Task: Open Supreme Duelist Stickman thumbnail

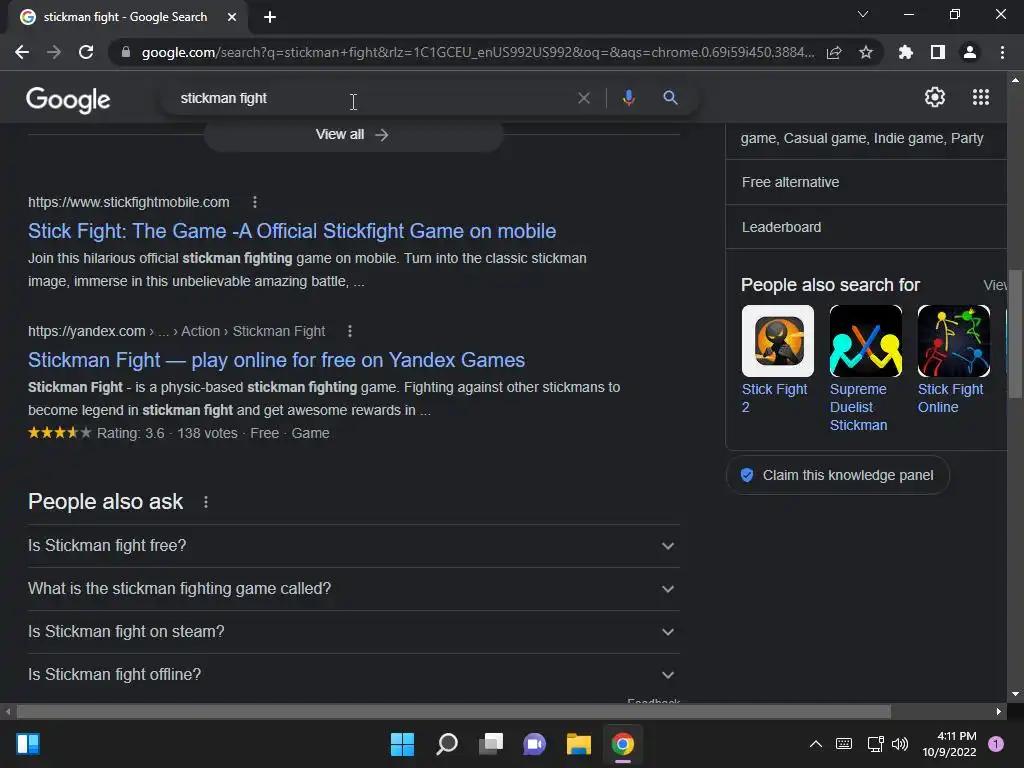Action: click(x=866, y=341)
